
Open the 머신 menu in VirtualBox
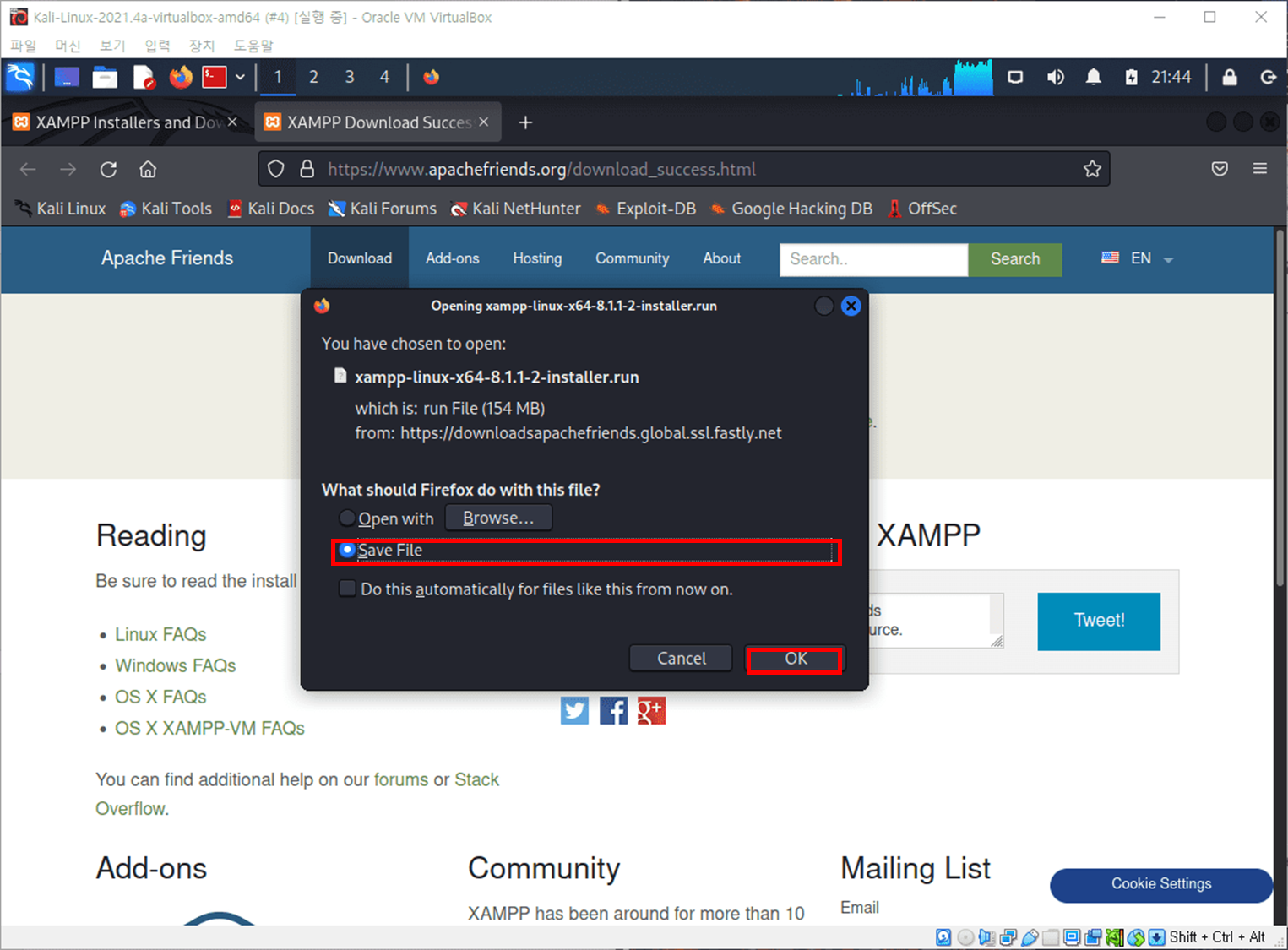pos(67,46)
